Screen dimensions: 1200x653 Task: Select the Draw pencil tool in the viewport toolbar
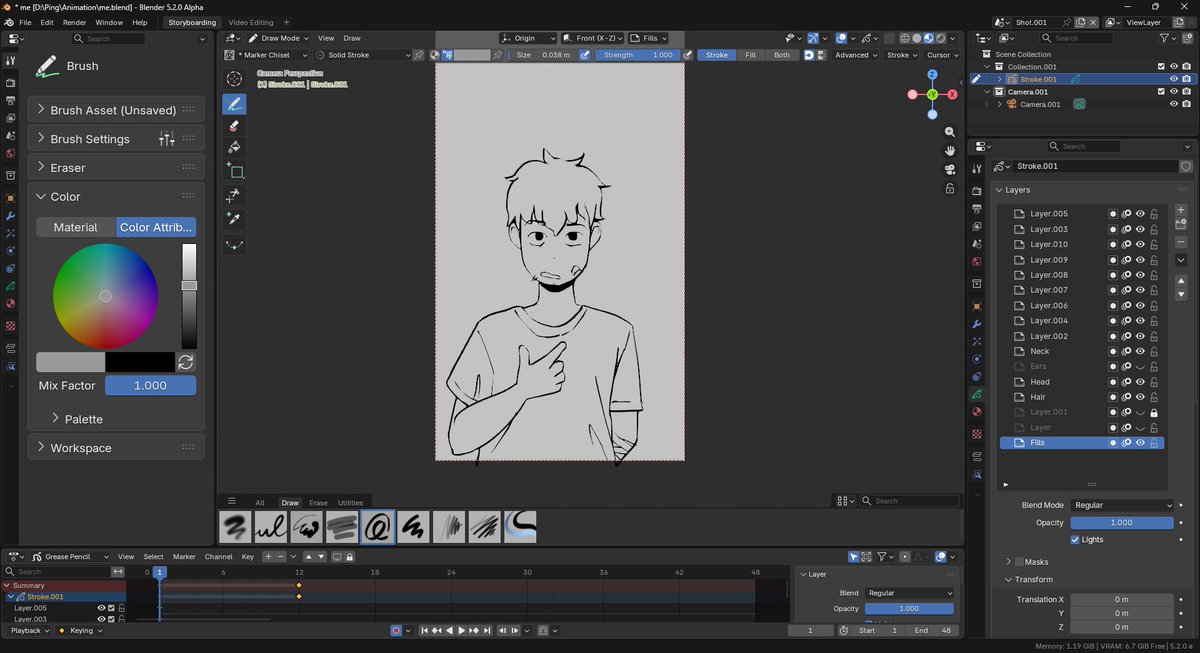click(234, 103)
